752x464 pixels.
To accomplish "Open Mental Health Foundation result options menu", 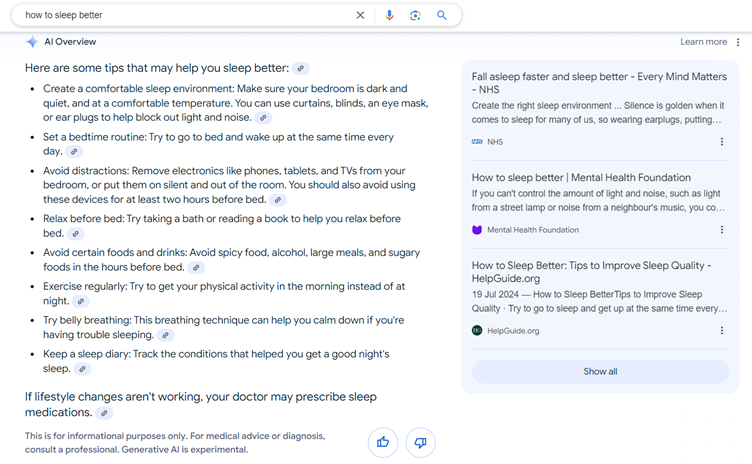I will coord(722,230).
